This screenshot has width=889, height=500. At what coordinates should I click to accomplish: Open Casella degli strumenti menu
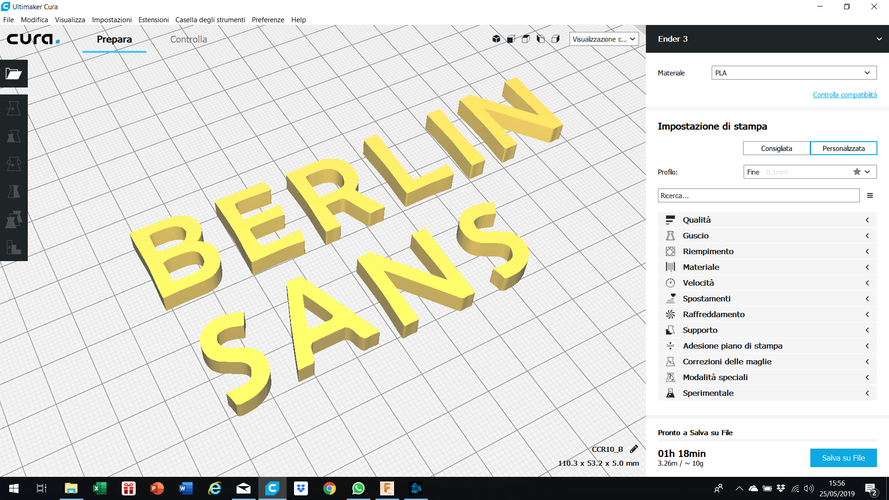[210, 20]
